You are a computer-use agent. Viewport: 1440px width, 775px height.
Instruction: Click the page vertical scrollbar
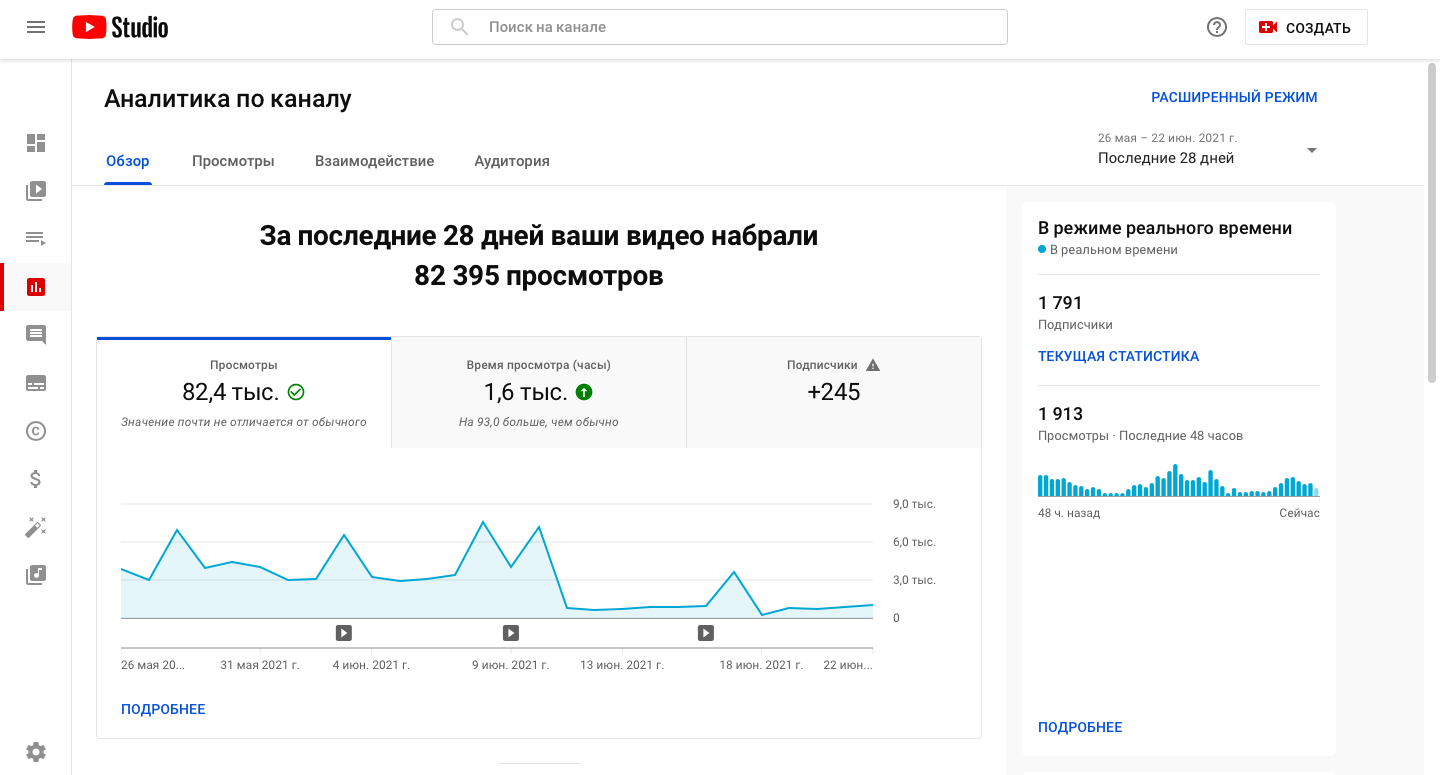(1433, 222)
